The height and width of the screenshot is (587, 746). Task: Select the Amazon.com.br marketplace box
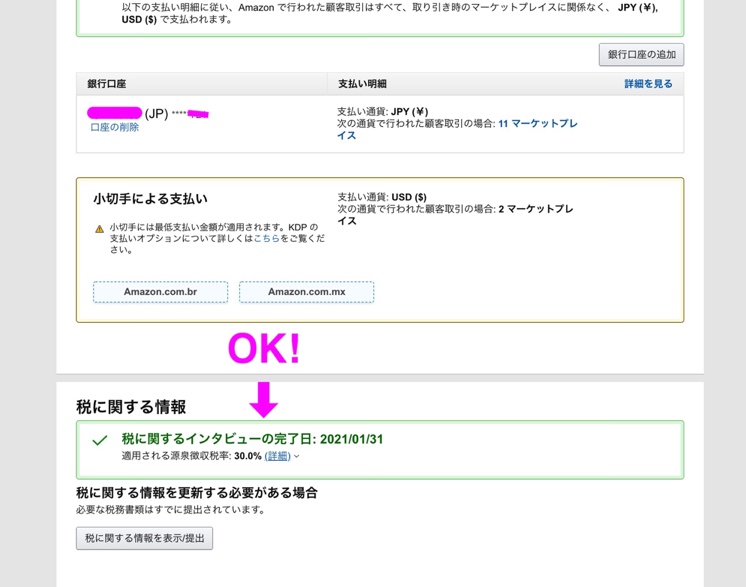point(160,292)
